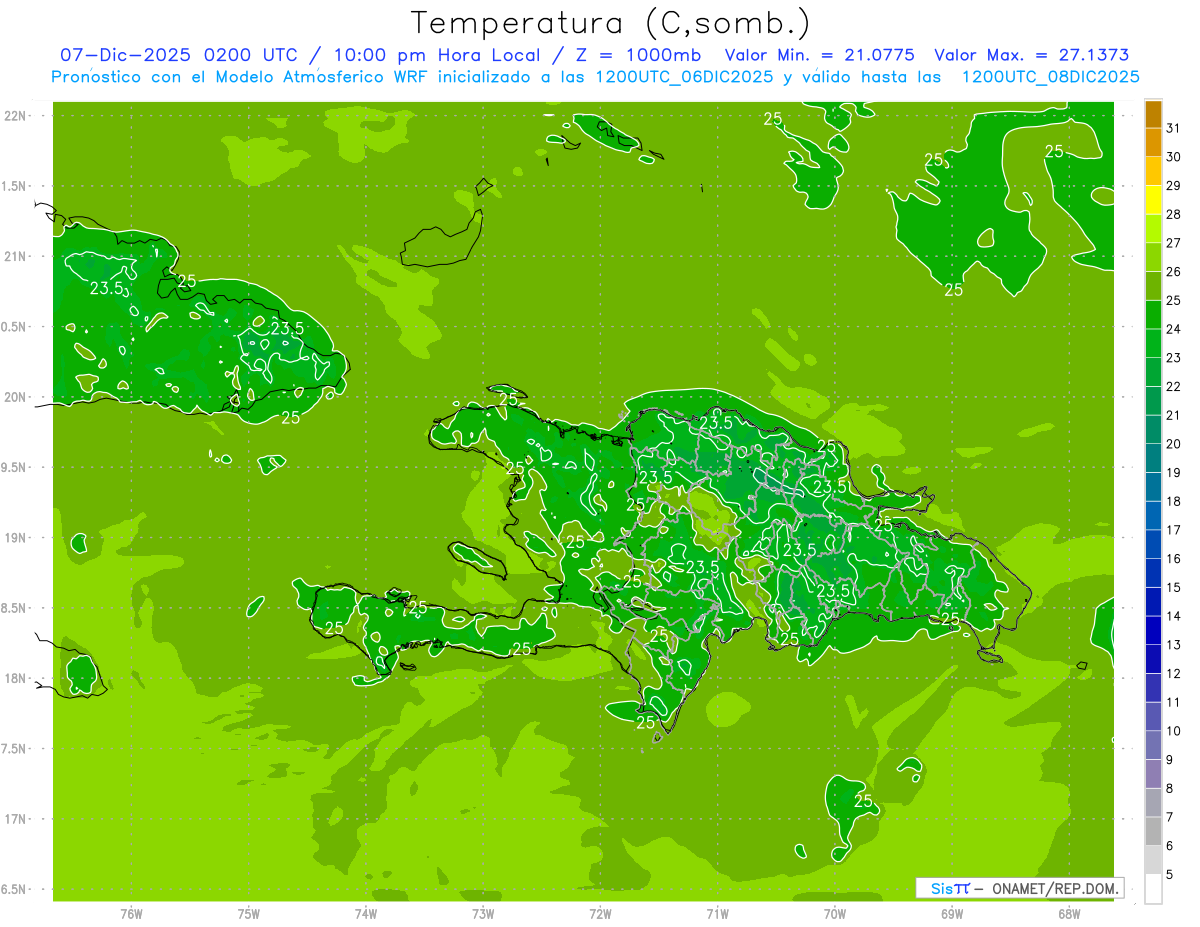This screenshot has height=927, width=1200.
Task: Click the "75W" longitude label
Action: [248, 913]
